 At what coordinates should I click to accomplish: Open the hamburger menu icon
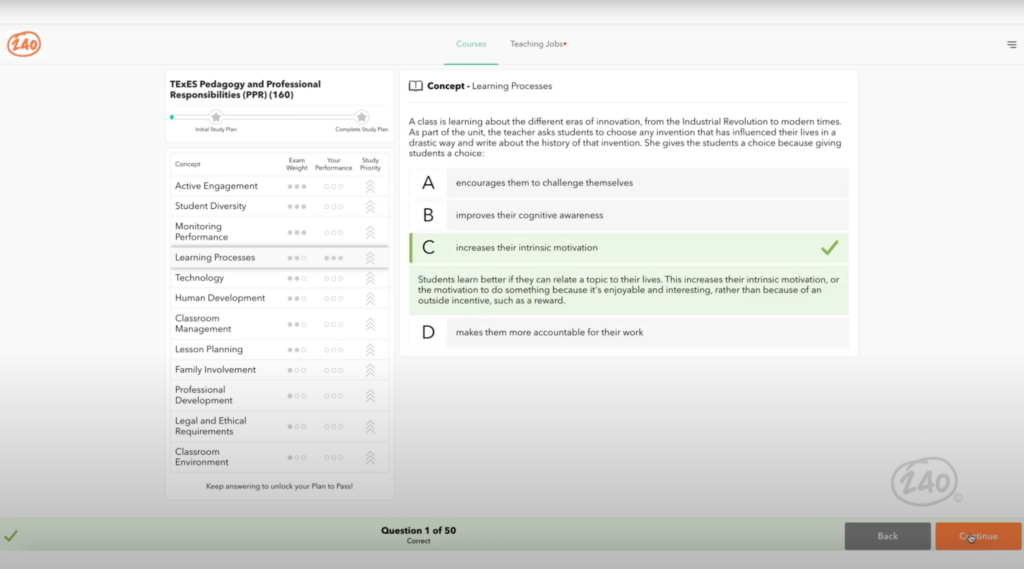point(1011,44)
